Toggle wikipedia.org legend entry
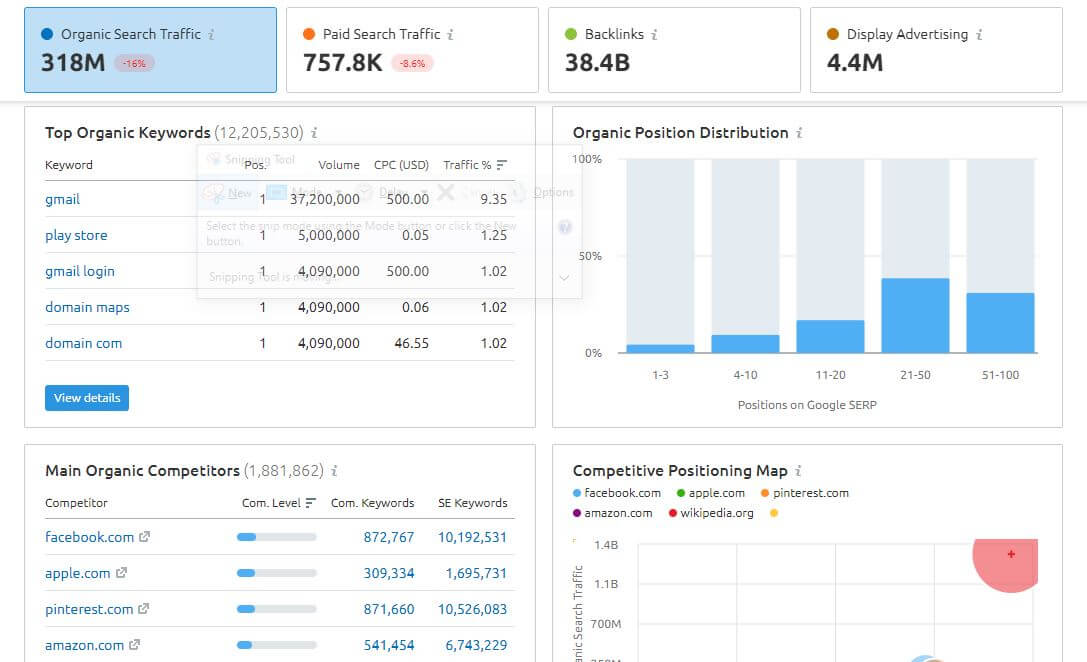This screenshot has width=1087, height=662. point(711,513)
